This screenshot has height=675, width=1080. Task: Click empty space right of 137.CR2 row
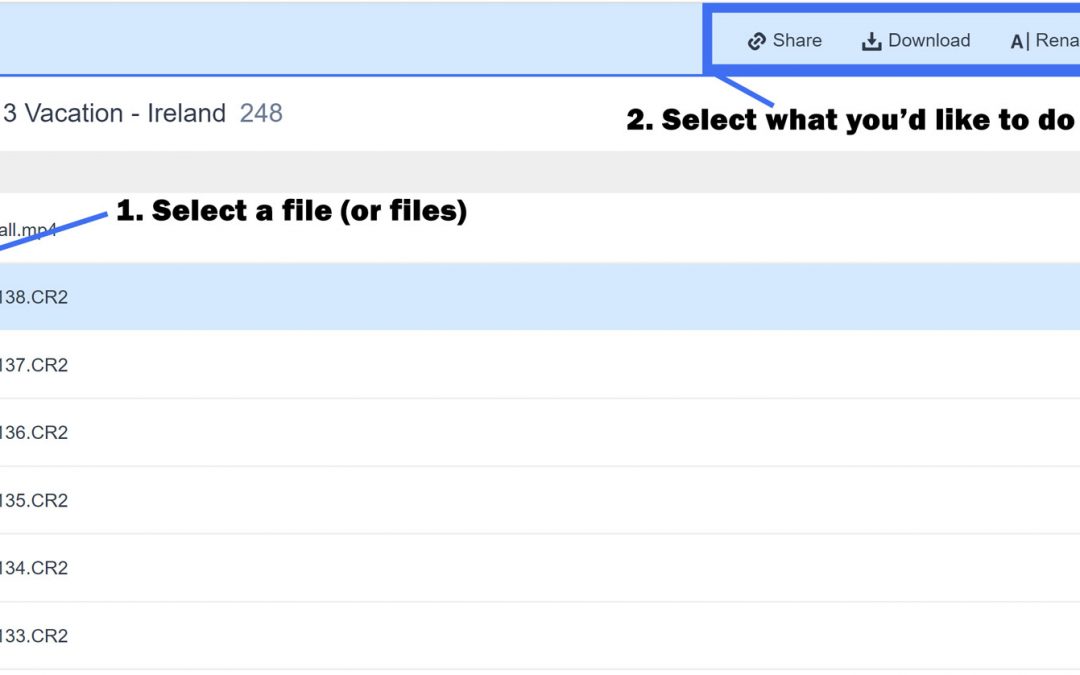coord(600,365)
